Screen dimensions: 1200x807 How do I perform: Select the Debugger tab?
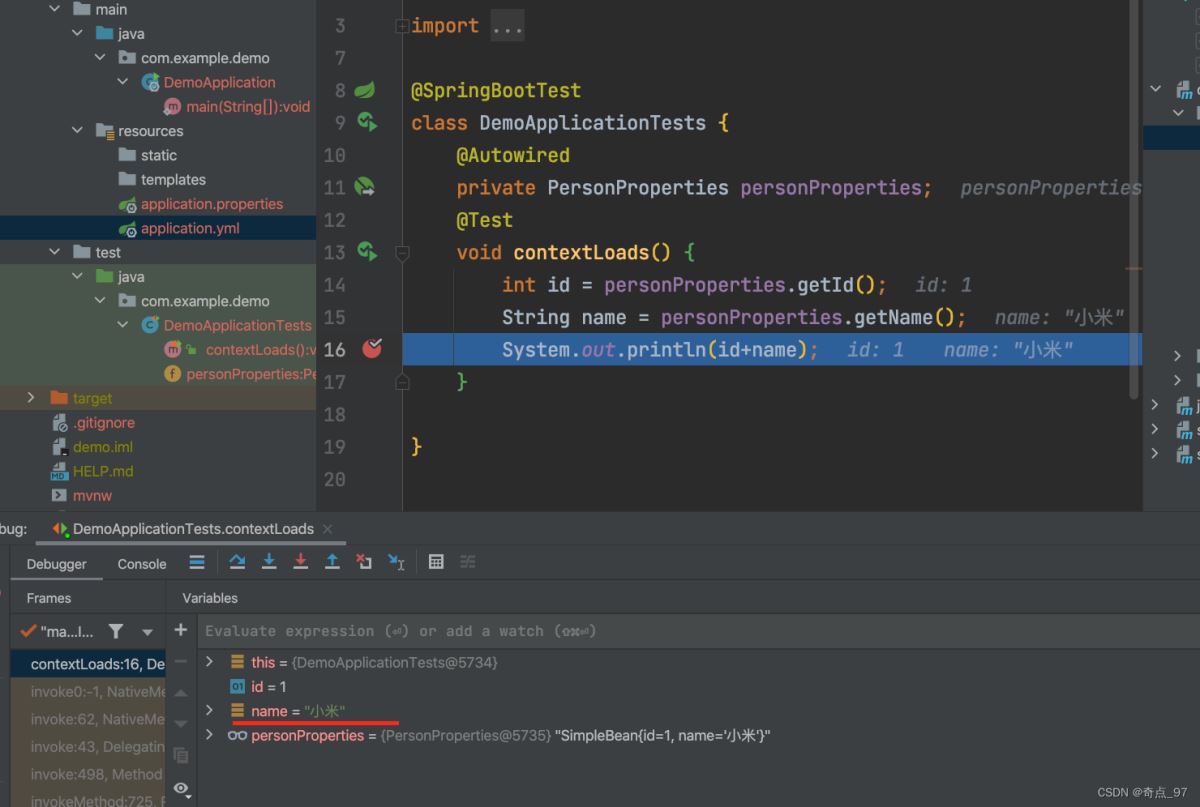(x=57, y=564)
